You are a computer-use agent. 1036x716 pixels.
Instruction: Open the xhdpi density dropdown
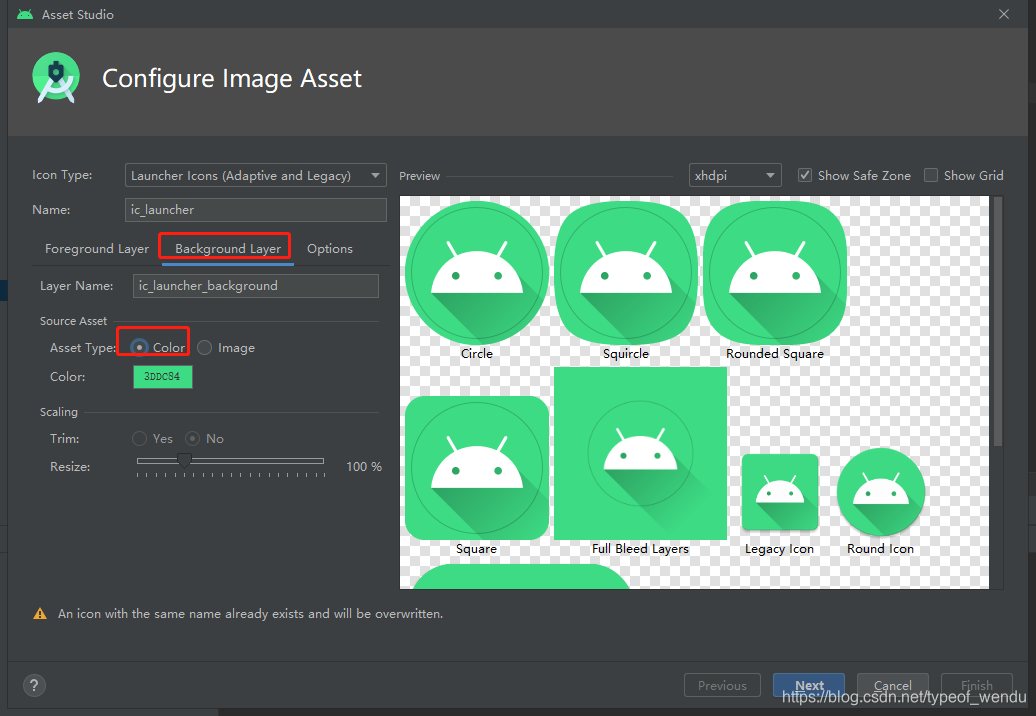735,175
